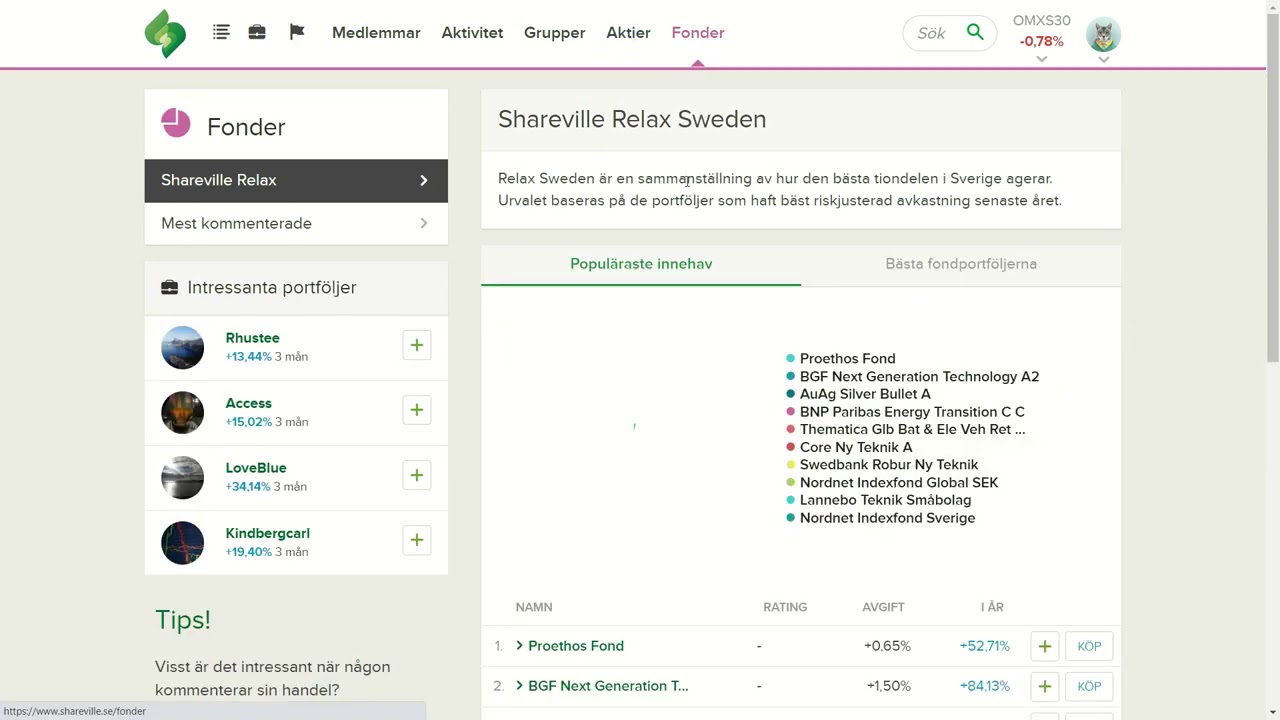Screen dimensions: 1280x720
Task: Go to Medlemmar in the navigation
Action: pos(376,32)
